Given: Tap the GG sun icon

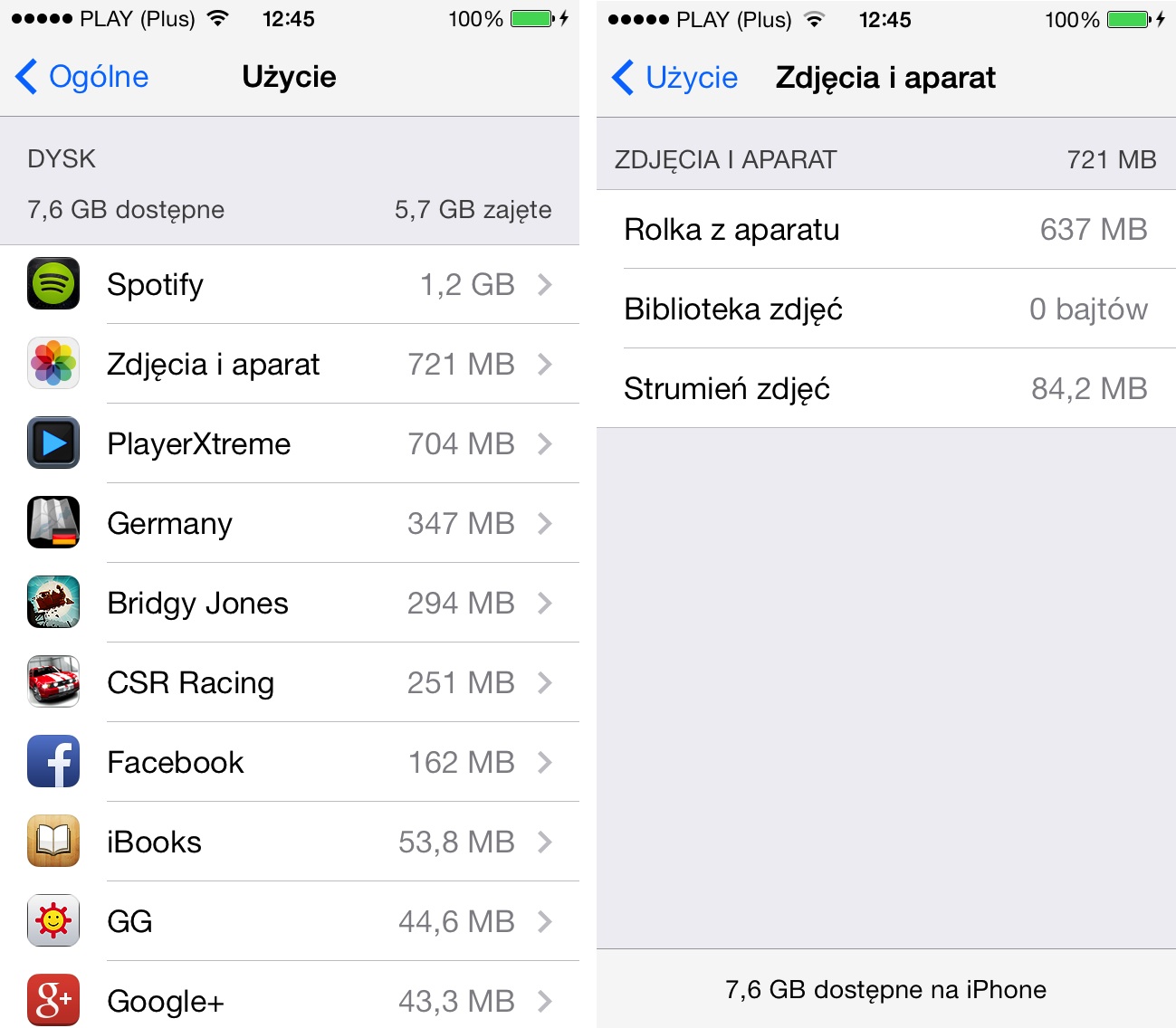Looking at the screenshot, I should (x=53, y=921).
